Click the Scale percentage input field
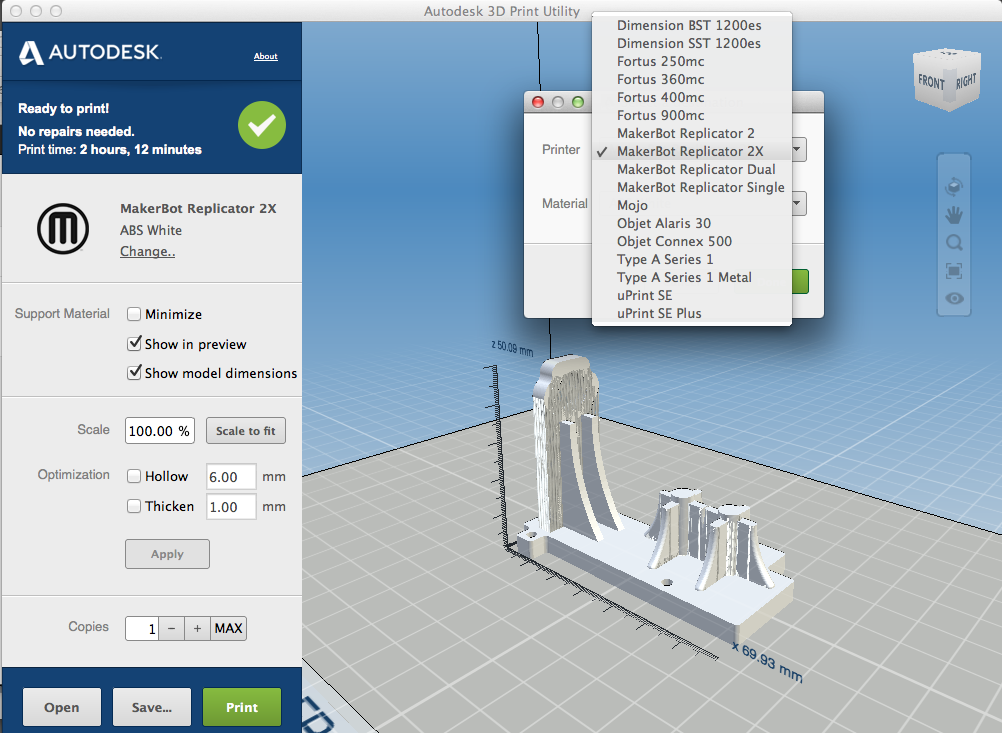Viewport: 1002px width, 733px height. tap(159, 430)
